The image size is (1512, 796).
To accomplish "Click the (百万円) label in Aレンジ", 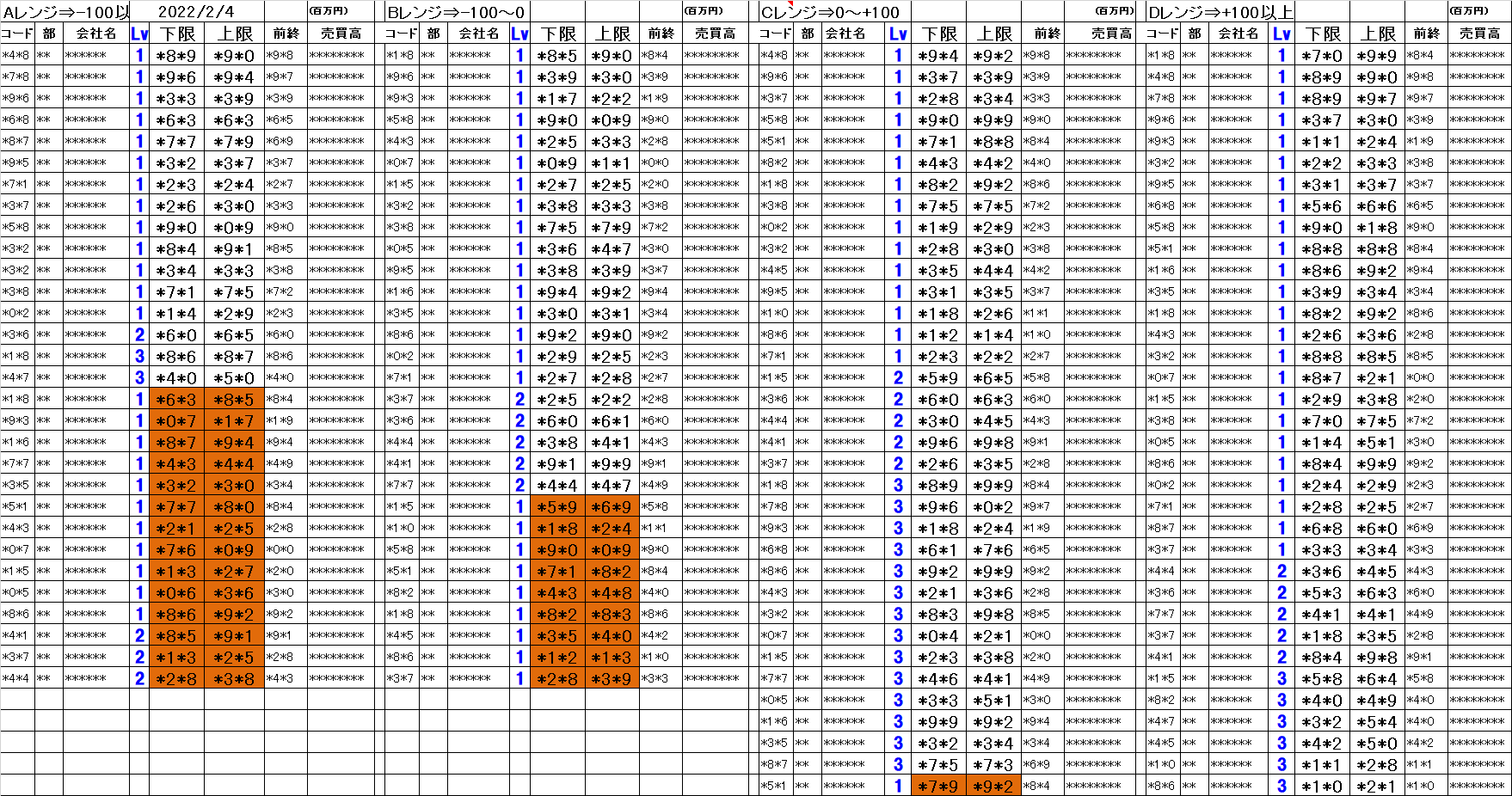I will [x=330, y=11].
